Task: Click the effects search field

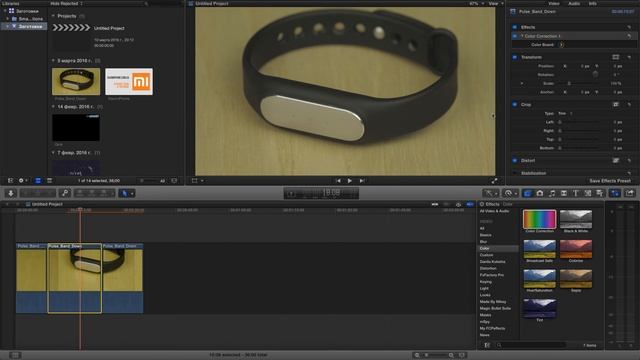Action: [x=531, y=345]
